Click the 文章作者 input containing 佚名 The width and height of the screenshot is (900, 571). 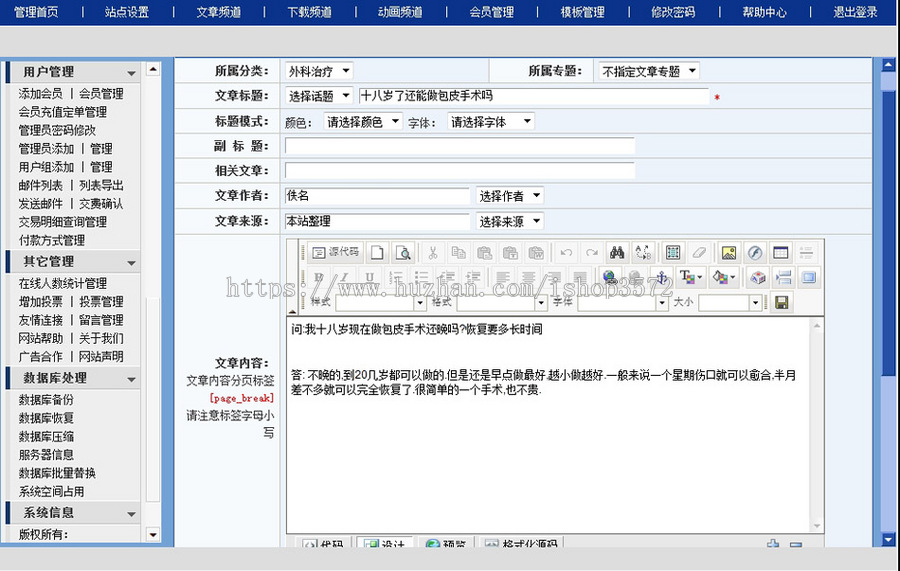[x=377, y=196]
